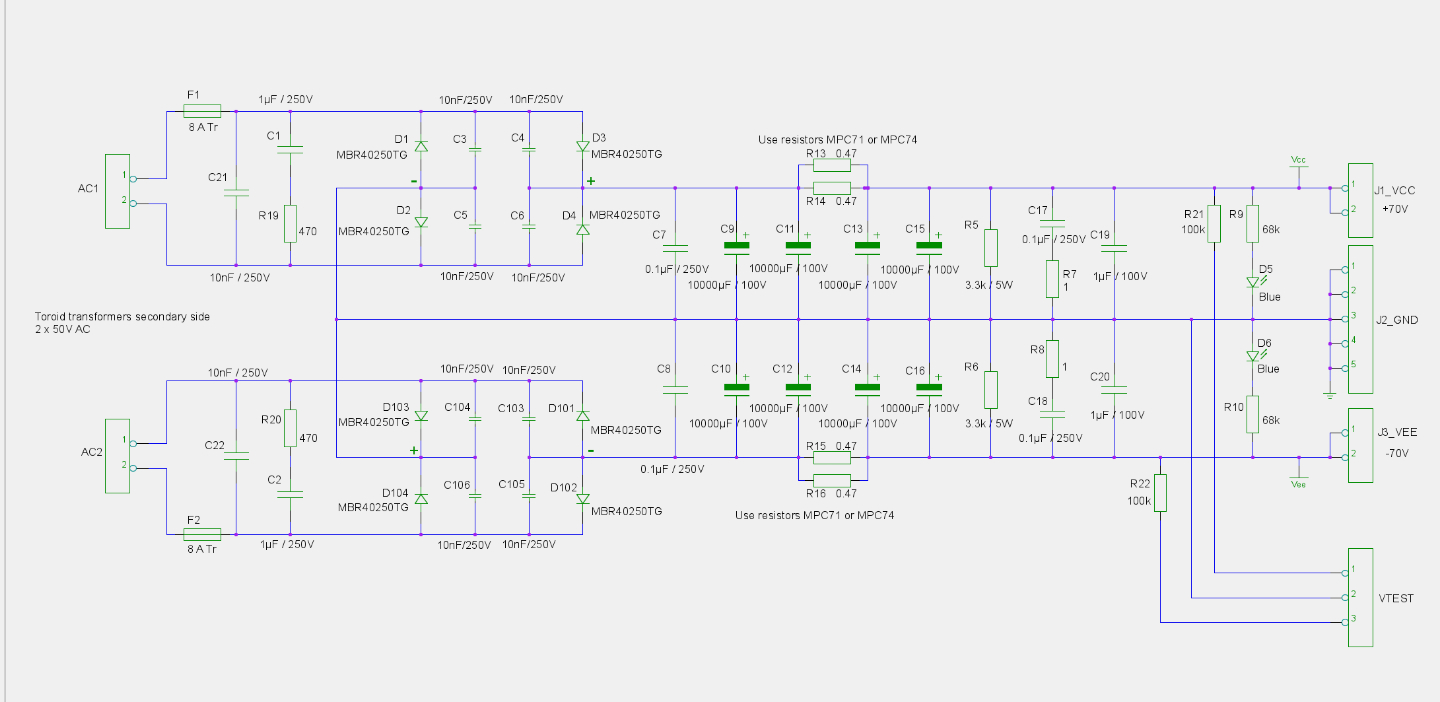Select diode D2 symbol
Screen dimensions: 1440x702
coord(421,222)
